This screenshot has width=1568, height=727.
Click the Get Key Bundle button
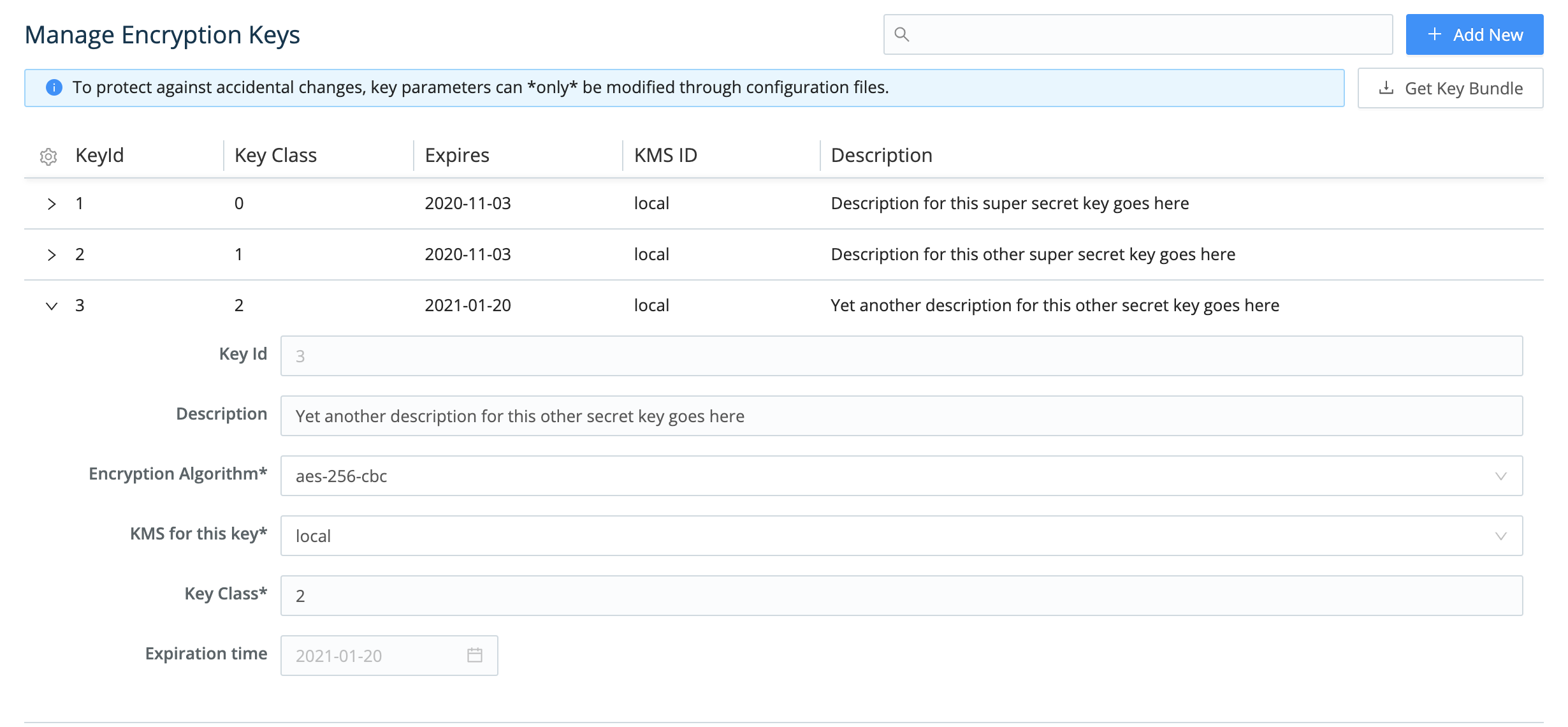coord(1449,87)
